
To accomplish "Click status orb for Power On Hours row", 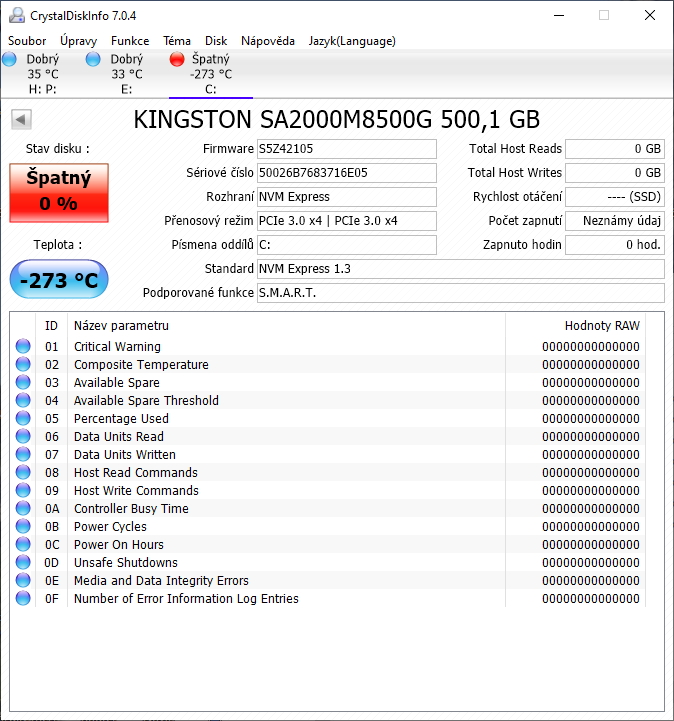I will (x=23, y=544).
